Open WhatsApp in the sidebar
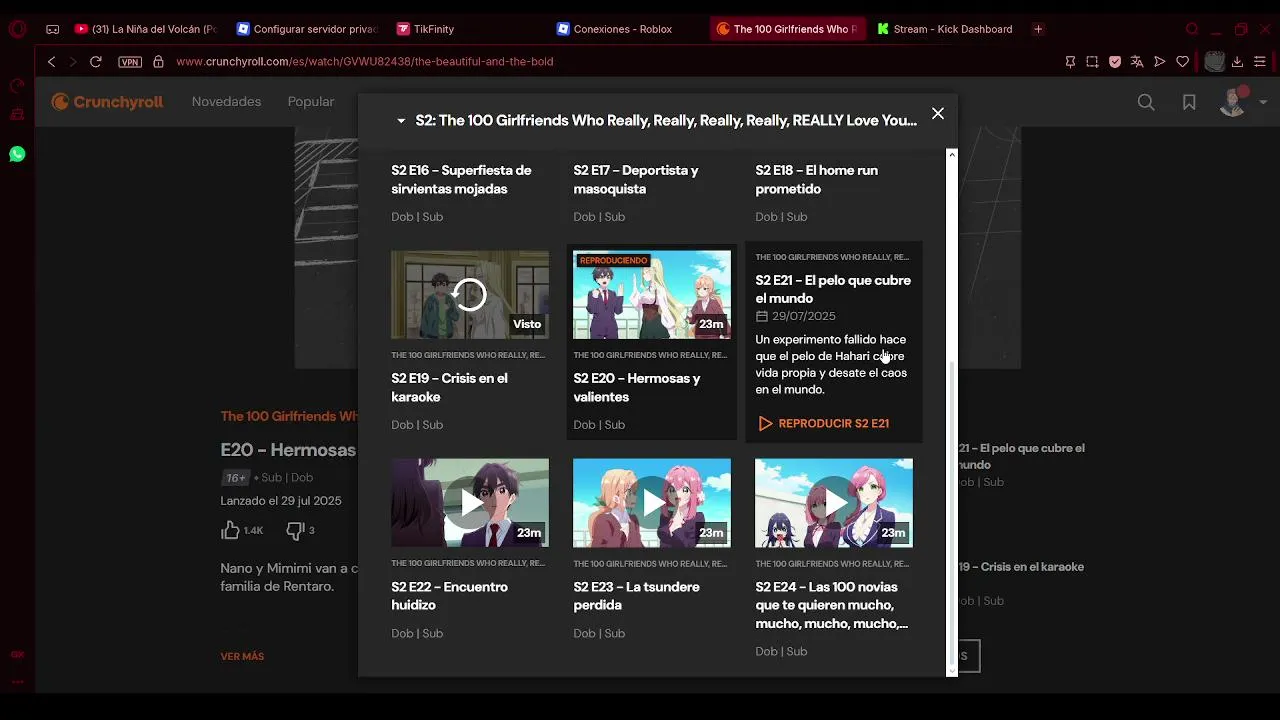 click(17, 154)
